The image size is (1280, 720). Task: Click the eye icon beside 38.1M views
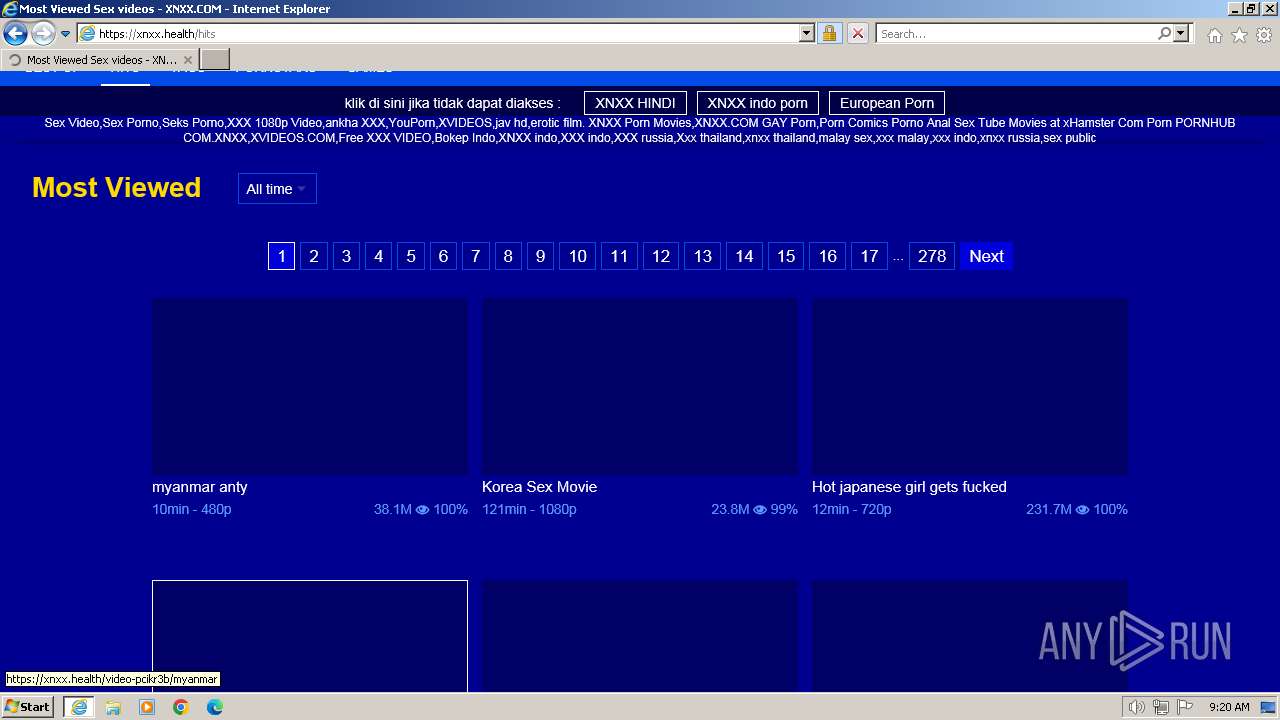422,510
